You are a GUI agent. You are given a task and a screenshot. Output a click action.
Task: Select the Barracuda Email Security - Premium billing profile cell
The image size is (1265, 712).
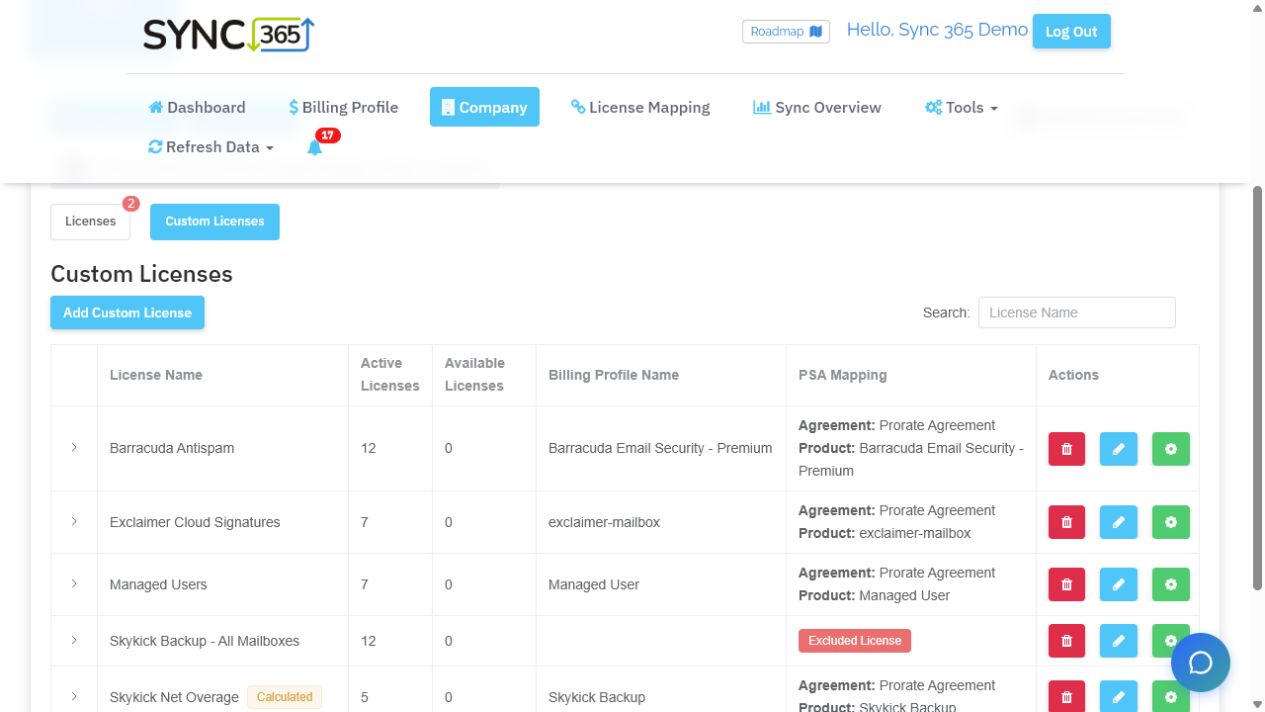pyautogui.click(x=660, y=448)
